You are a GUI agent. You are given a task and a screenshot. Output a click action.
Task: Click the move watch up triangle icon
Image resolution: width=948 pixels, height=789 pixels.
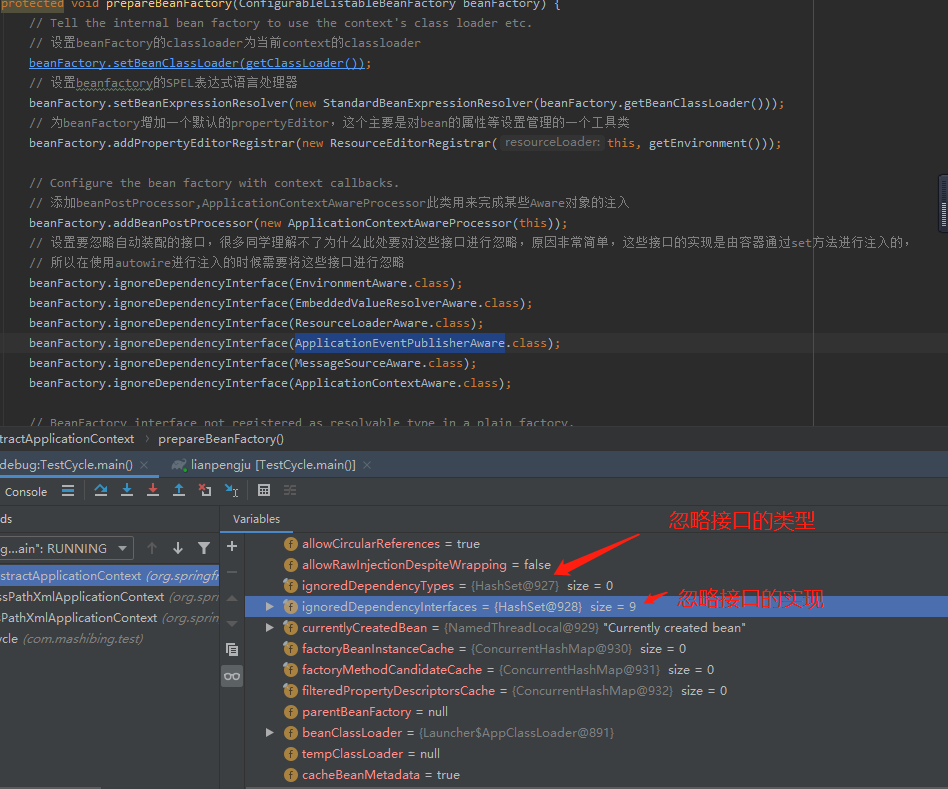click(x=232, y=598)
